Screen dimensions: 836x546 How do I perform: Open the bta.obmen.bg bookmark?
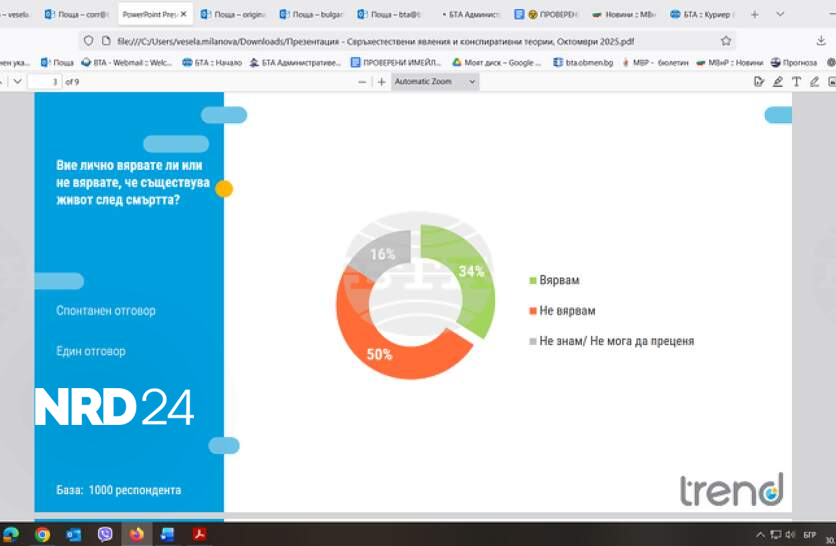pos(584,62)
